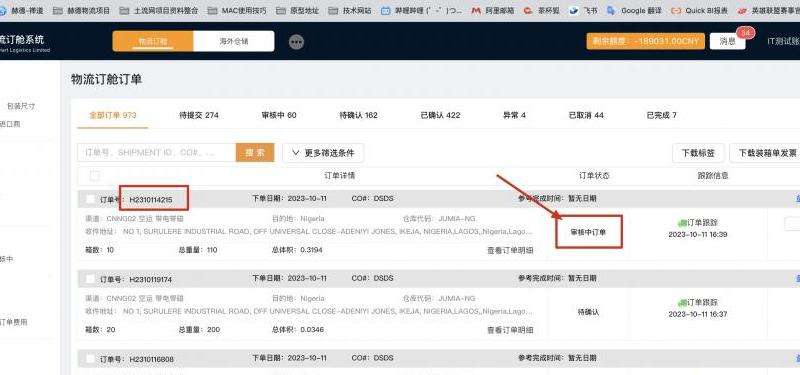The height and width of the screenshot is (375, 800).
Task: Click the 审核中订单 status text
Action: coord(588,232)
